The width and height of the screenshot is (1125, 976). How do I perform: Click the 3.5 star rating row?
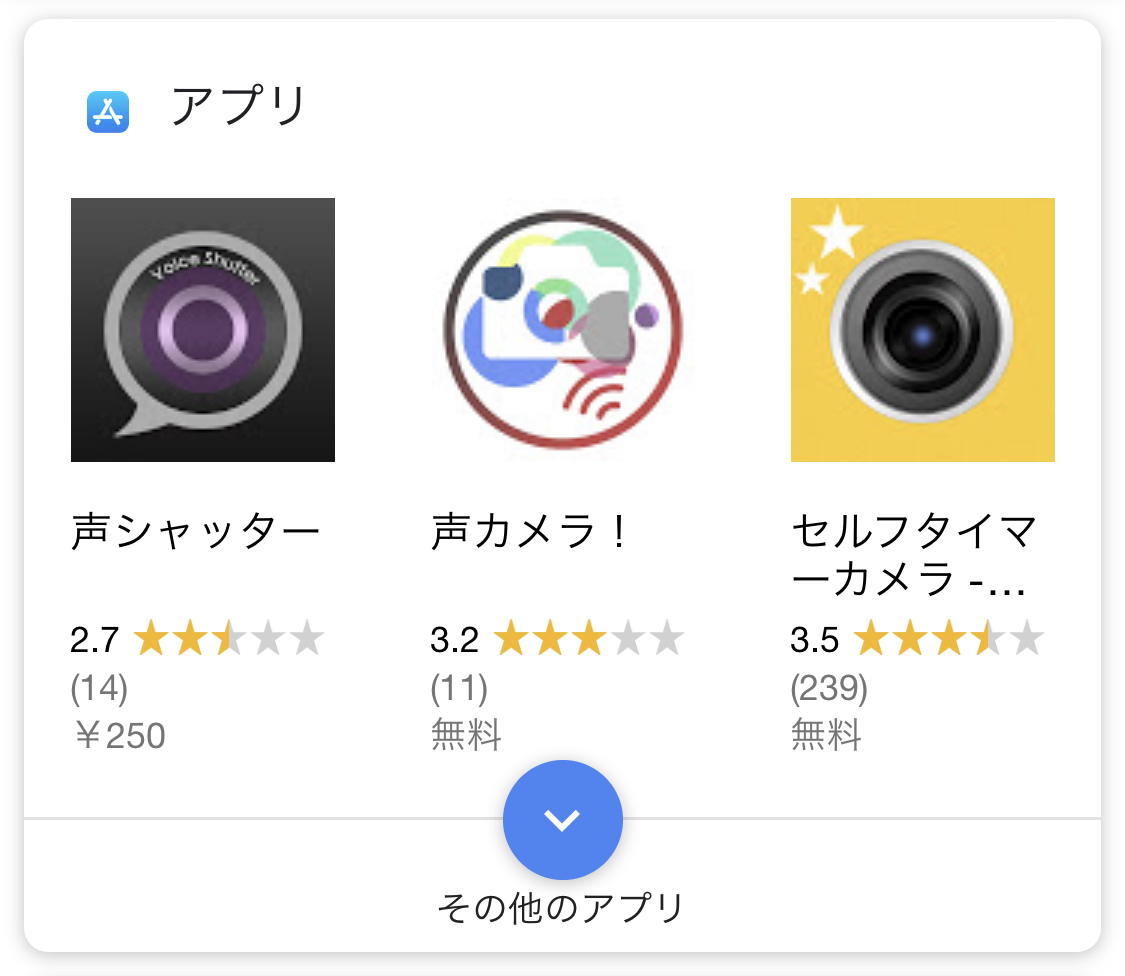[917, 638]
